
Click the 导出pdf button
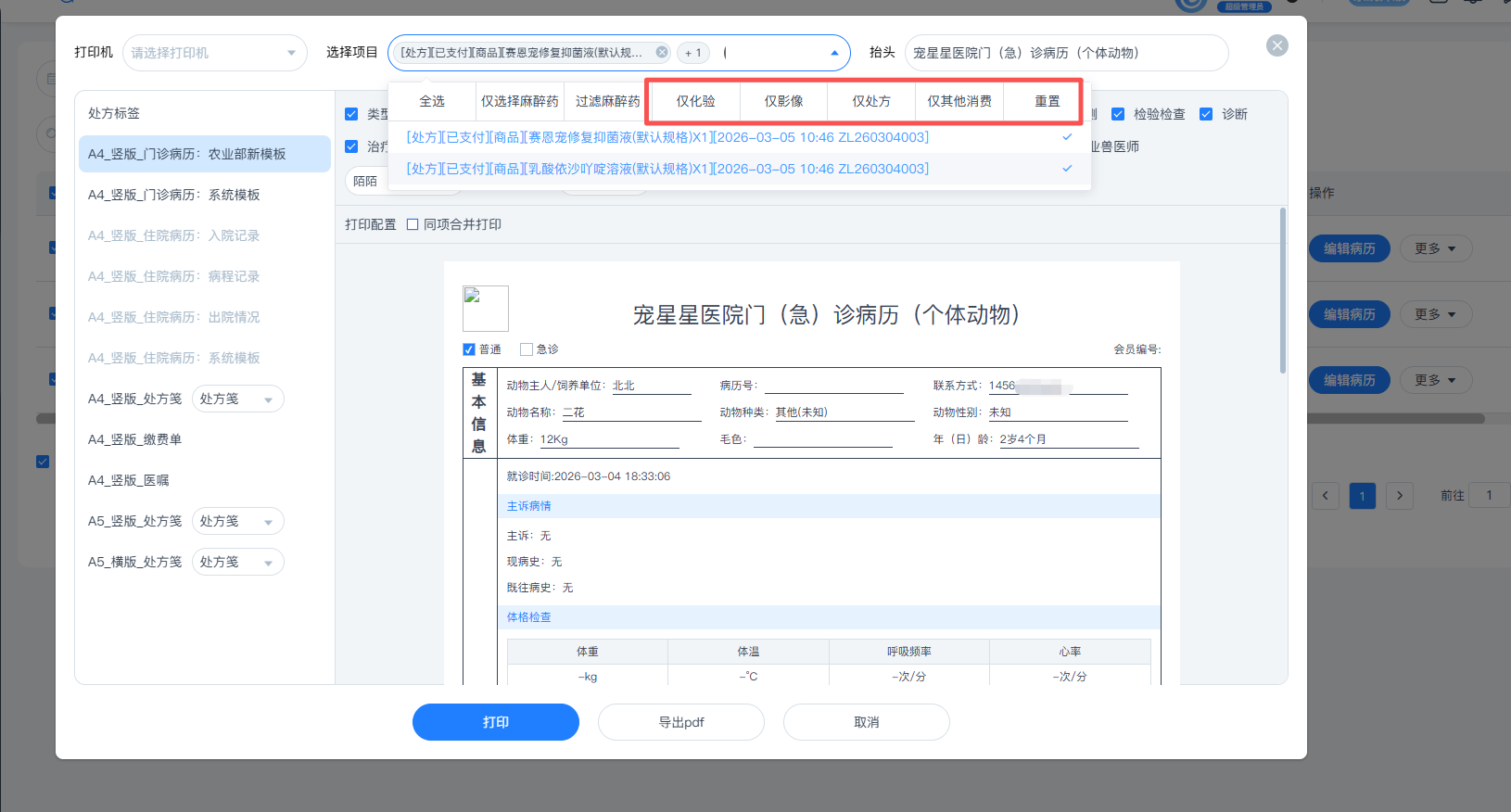(680, 722)
